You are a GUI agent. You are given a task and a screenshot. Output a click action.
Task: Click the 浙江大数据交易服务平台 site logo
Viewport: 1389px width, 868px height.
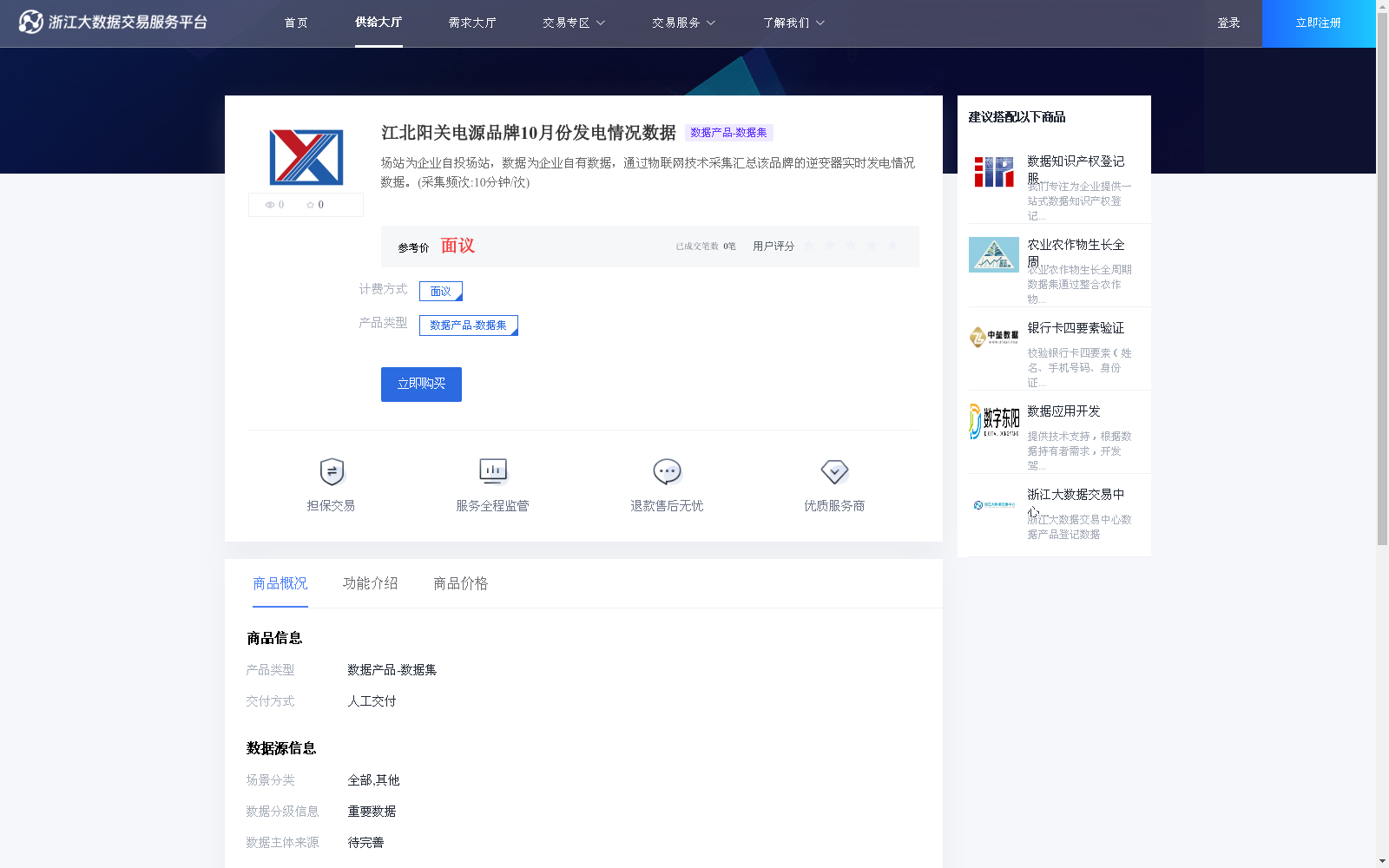point(113,22)
